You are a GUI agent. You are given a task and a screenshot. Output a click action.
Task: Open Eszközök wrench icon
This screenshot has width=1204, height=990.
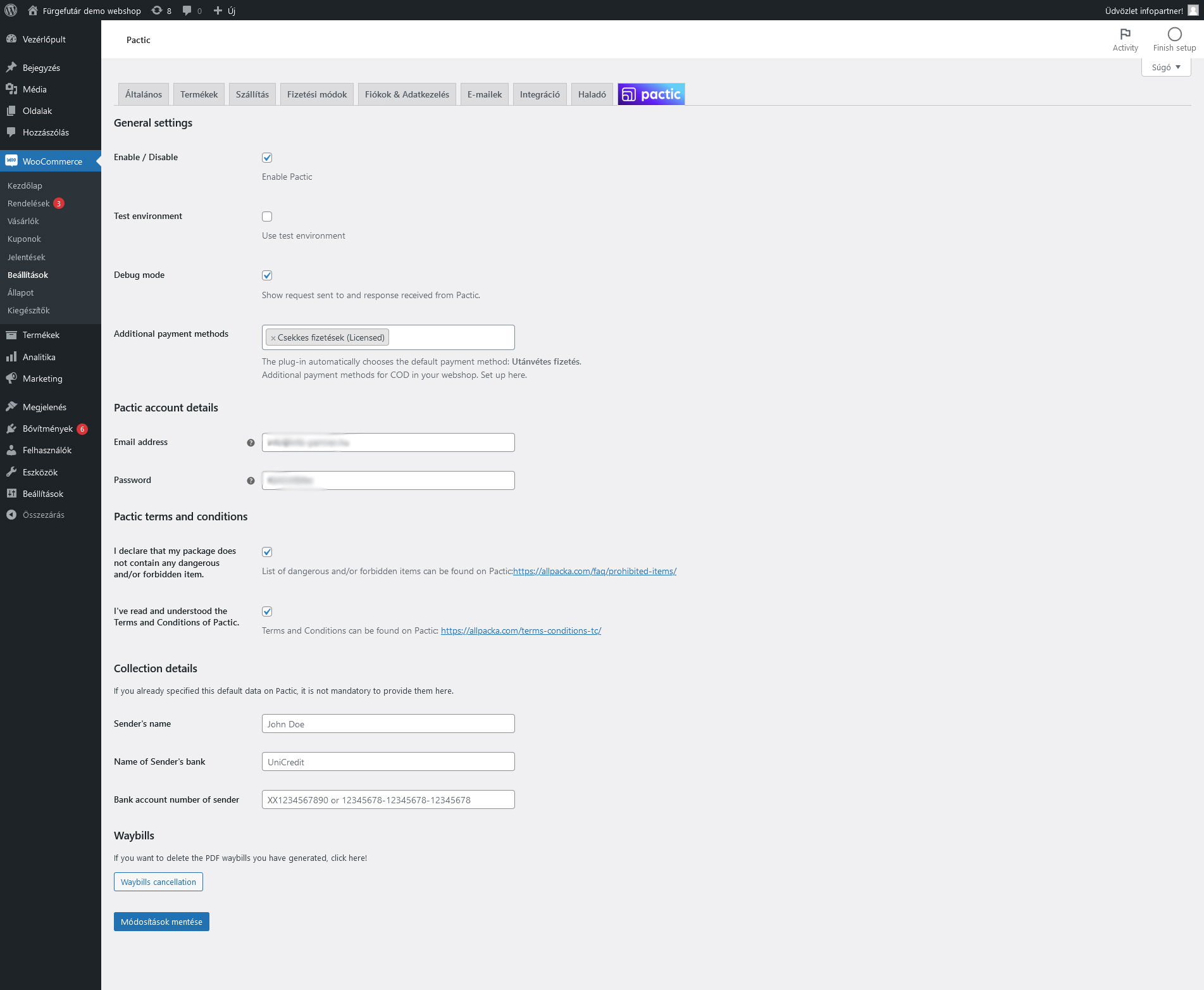pyautogui.click(x=11, y=472)
